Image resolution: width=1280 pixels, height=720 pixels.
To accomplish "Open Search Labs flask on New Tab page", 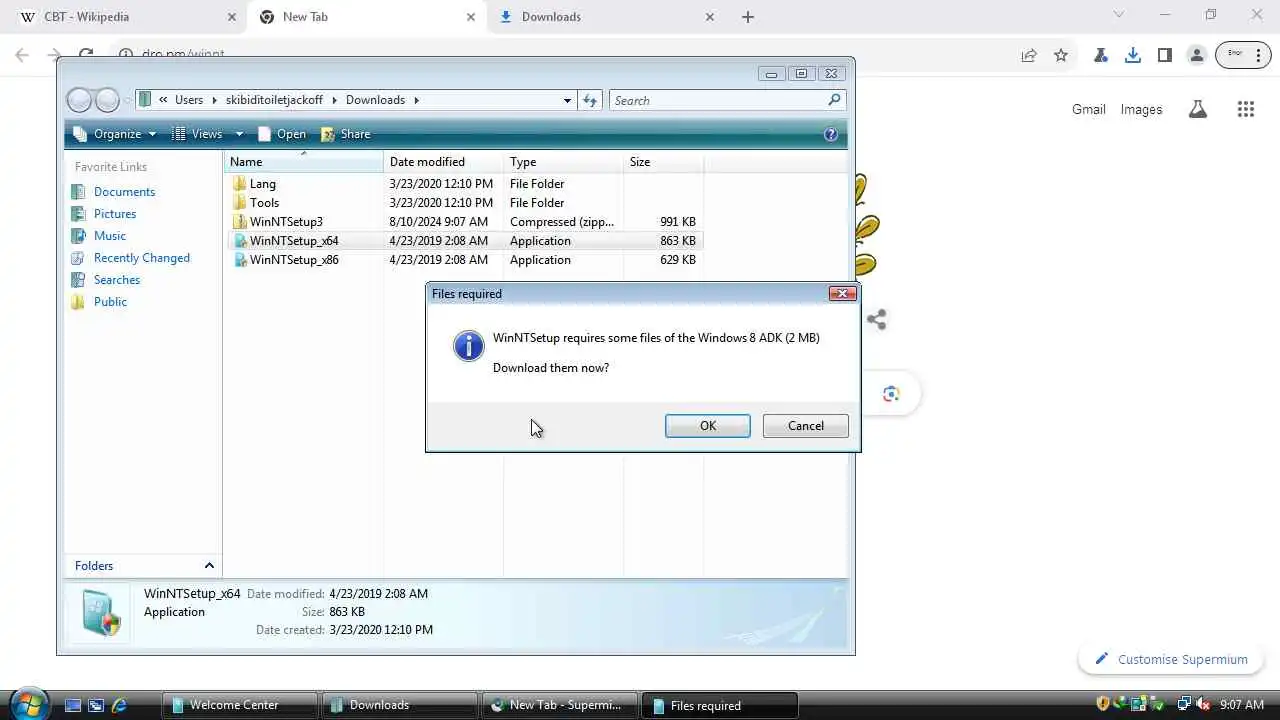I will [1198, 110].
